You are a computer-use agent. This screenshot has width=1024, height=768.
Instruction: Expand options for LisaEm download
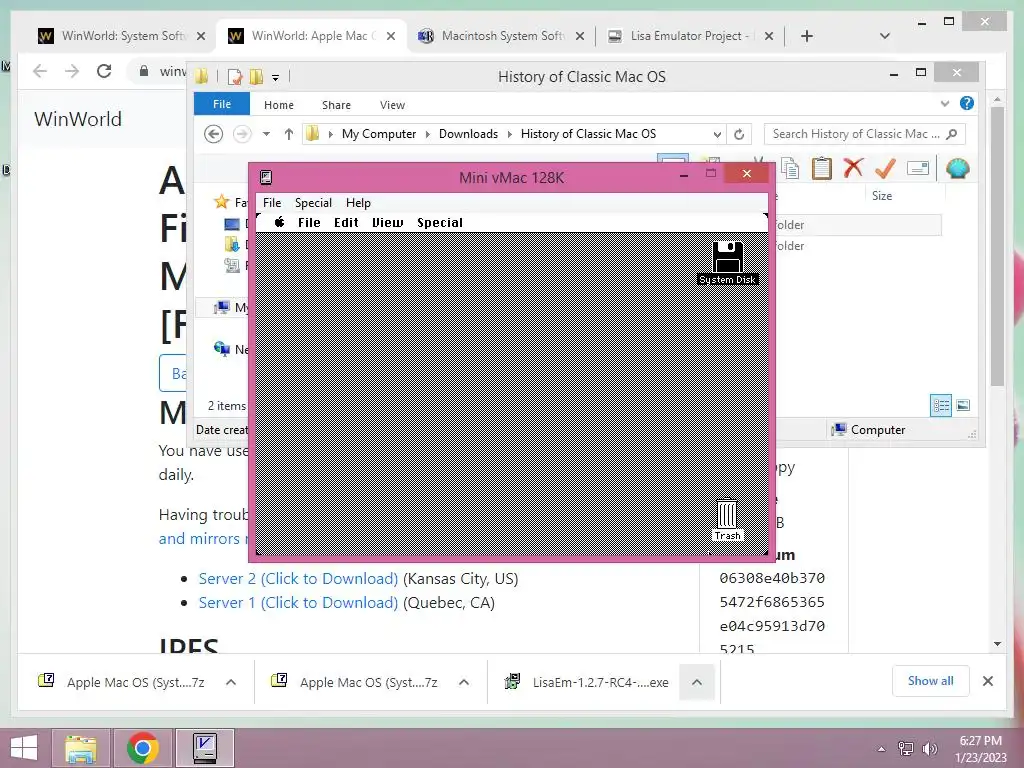coord(697,682)
